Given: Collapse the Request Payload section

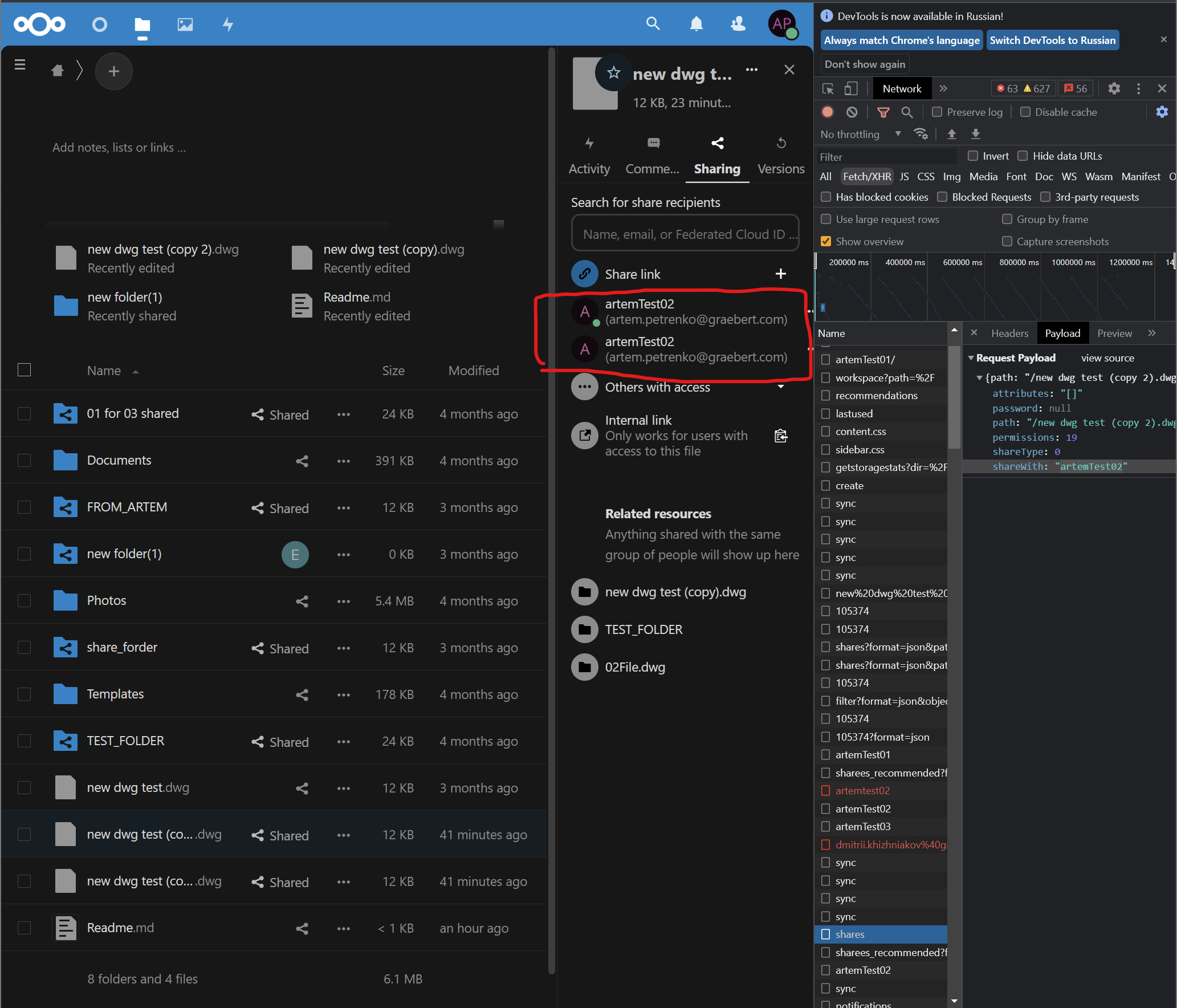Looking at the screenshot, I should (971, 358).
